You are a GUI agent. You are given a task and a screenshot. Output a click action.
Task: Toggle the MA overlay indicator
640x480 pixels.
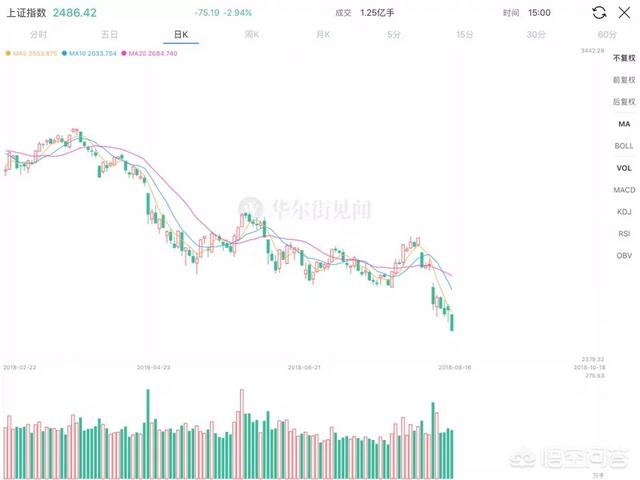(624, 124)
